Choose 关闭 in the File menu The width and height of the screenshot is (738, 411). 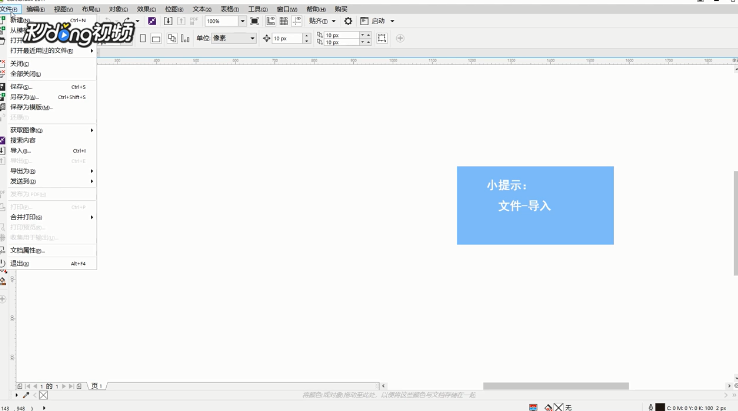pyautogui.click(x=48, y=64)
